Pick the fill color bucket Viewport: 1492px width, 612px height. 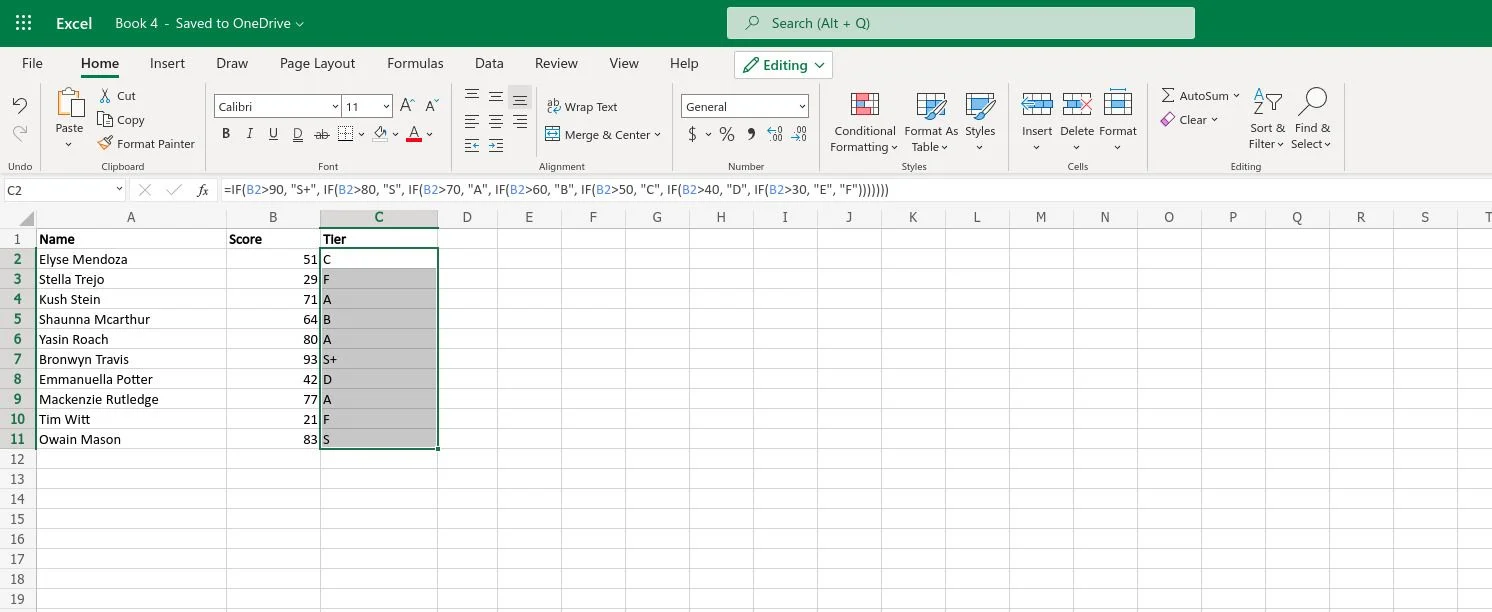point(380,134)
